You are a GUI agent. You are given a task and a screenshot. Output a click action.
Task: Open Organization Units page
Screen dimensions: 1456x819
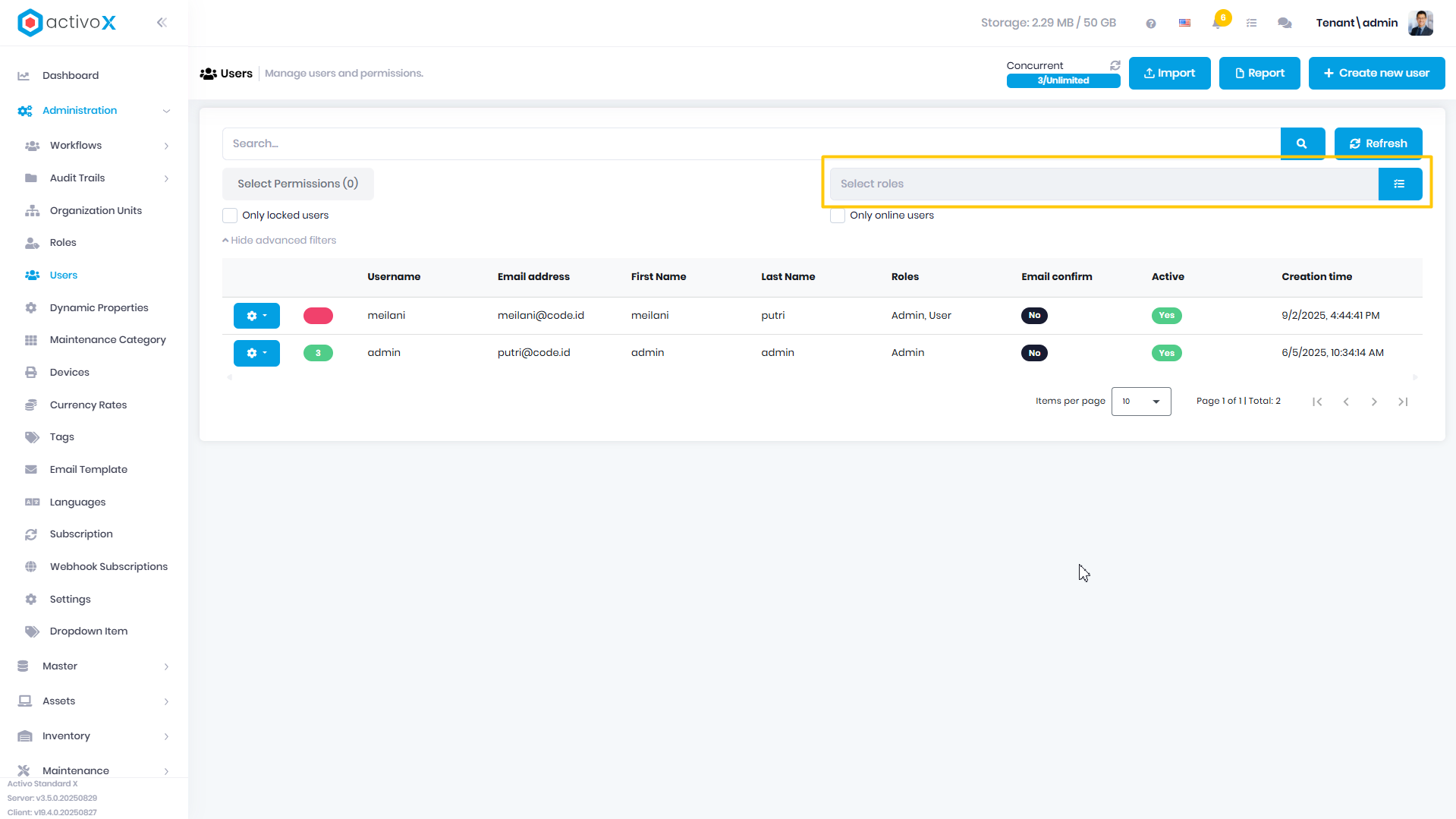click(94, 211)
